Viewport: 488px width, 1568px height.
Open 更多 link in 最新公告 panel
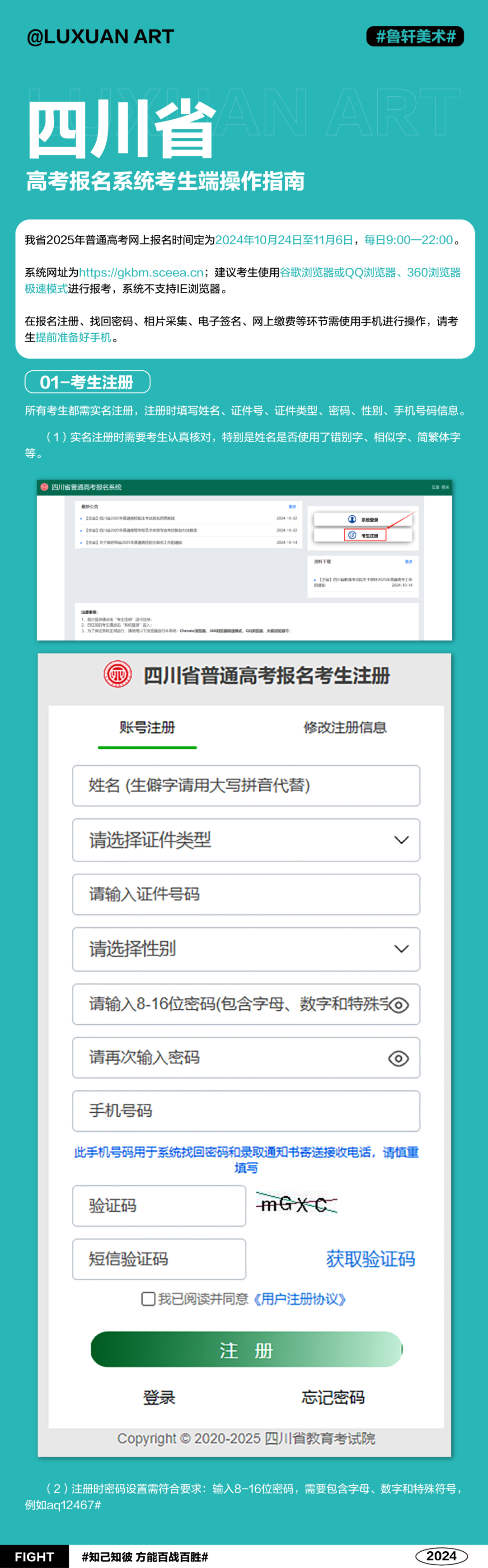point(292,506)
